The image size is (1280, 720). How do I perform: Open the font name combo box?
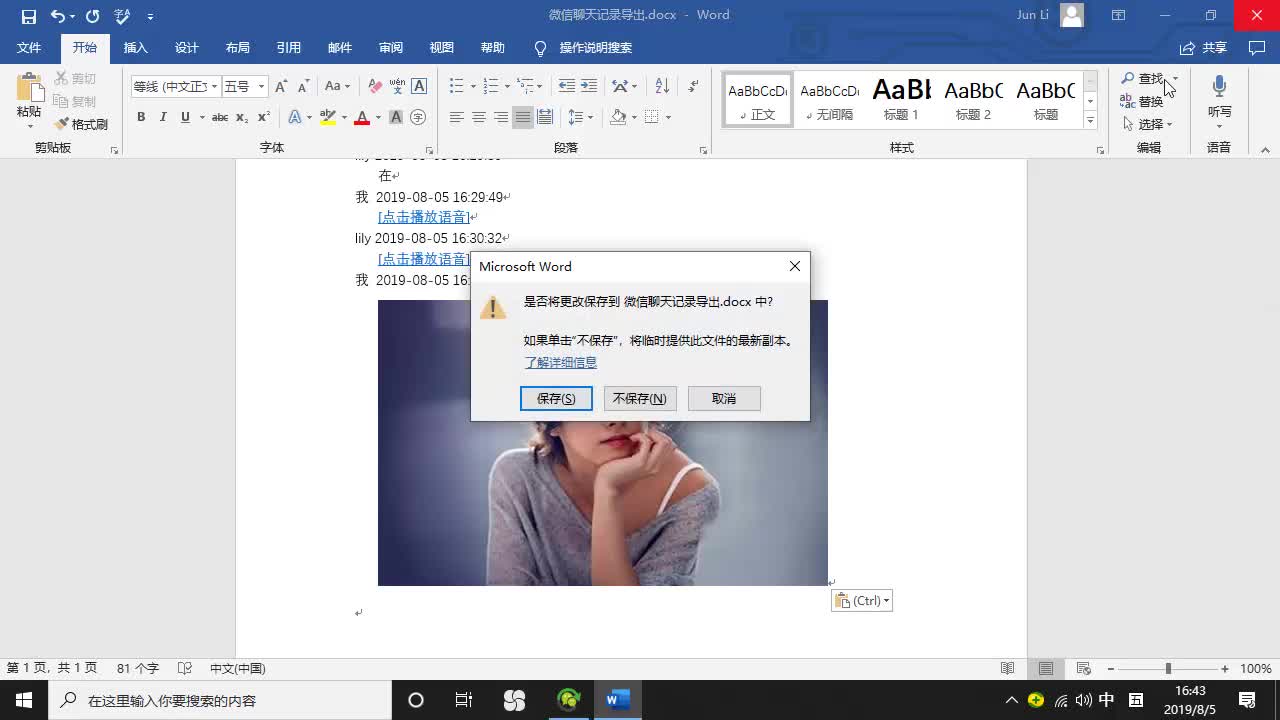click(175, 86)
